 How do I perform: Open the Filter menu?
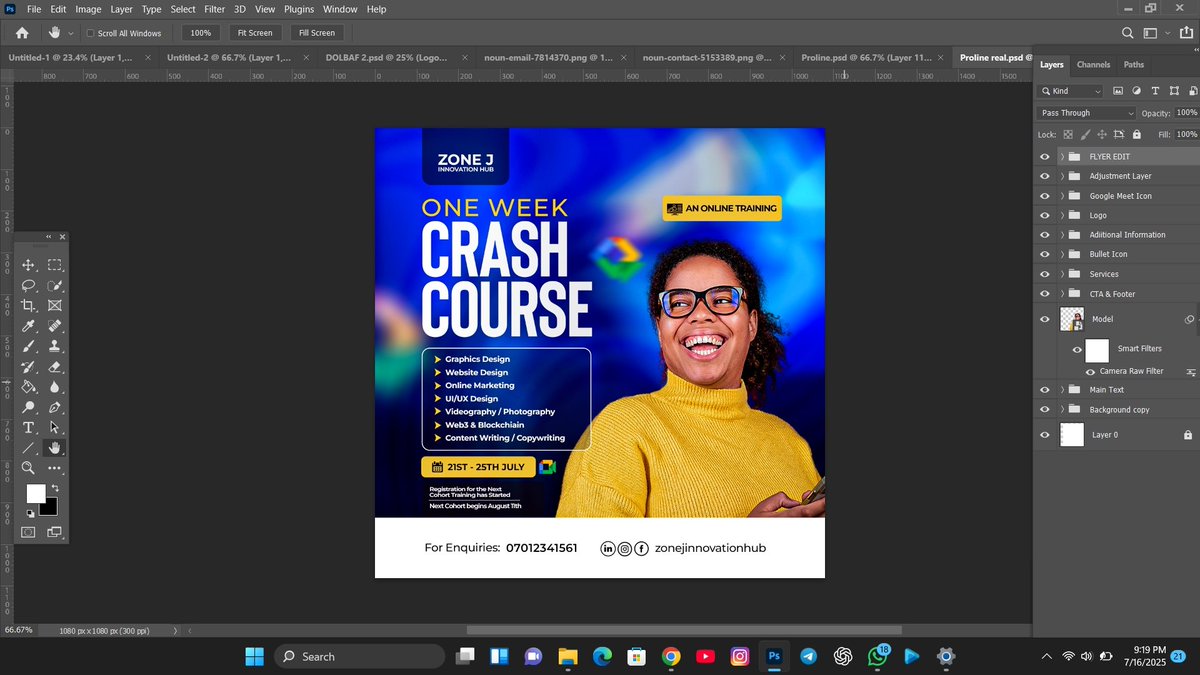click(214, 9)
